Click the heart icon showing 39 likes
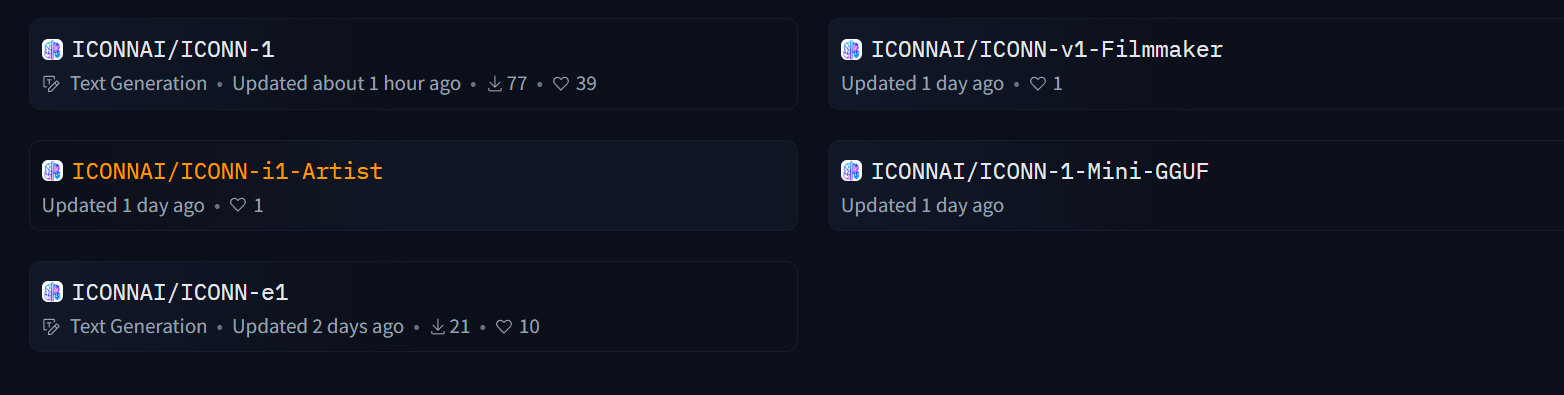Image resolution: width=1564 pixels, height=395 pixels. [x=561, y=84]
